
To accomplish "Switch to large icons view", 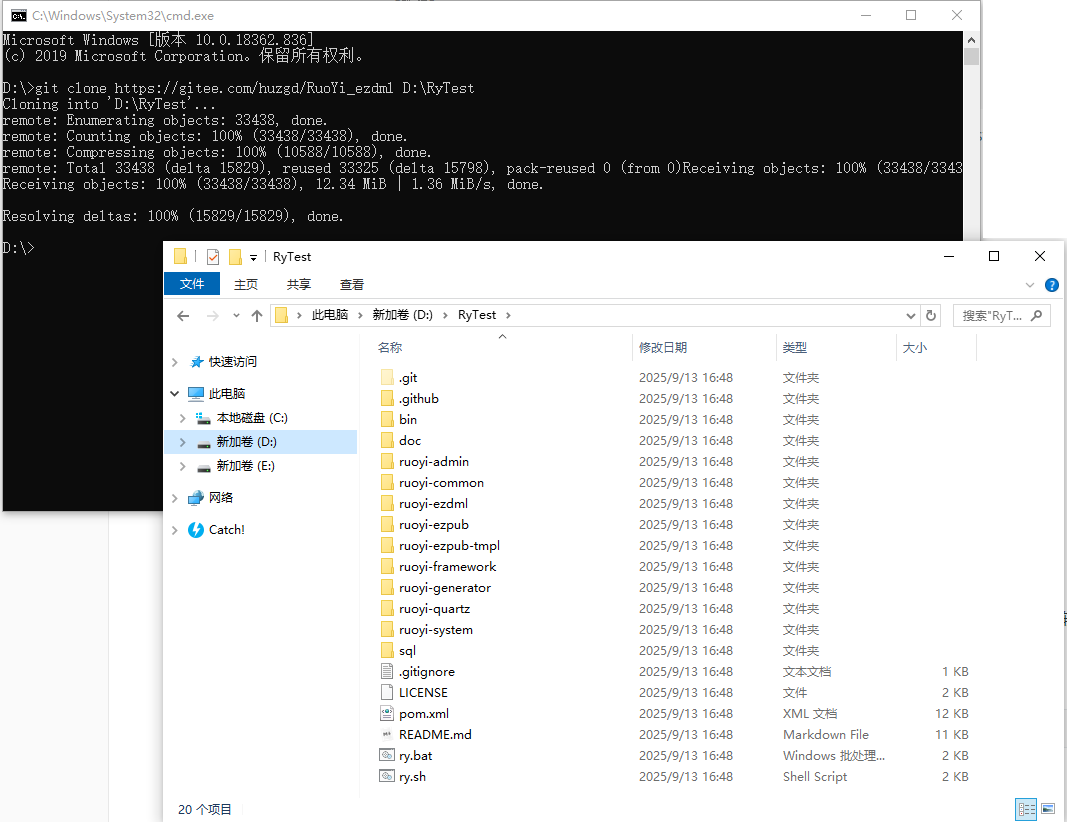I will click(1048, 809).
